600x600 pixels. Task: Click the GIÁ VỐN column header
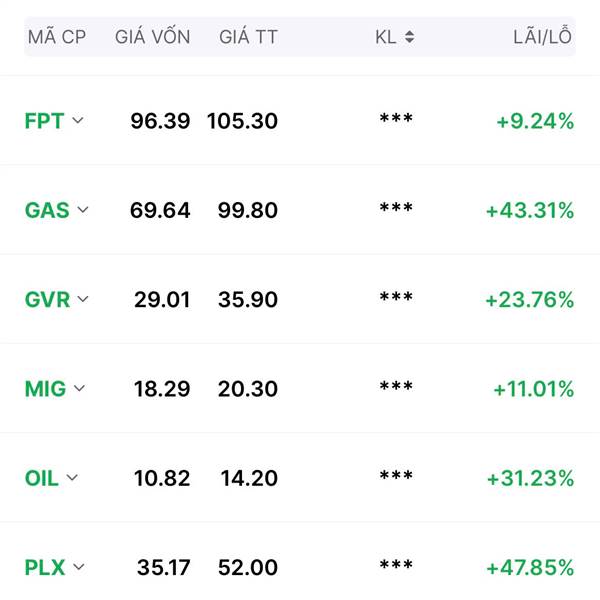tap(151, 38)
